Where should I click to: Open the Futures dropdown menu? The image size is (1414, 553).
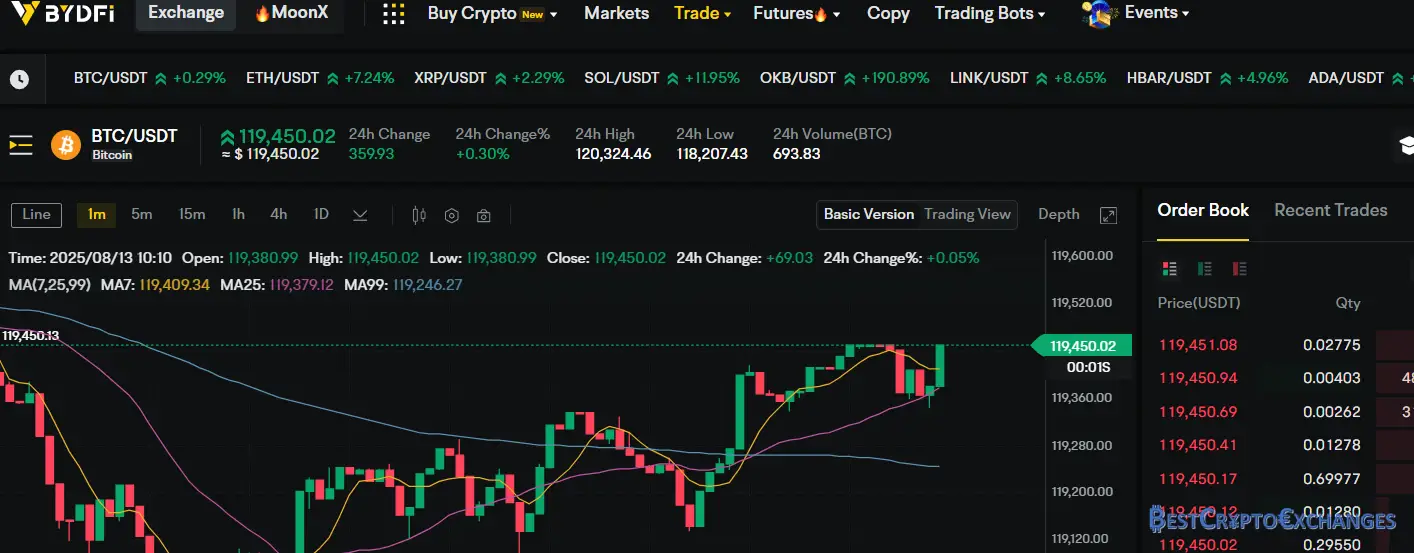796,13
